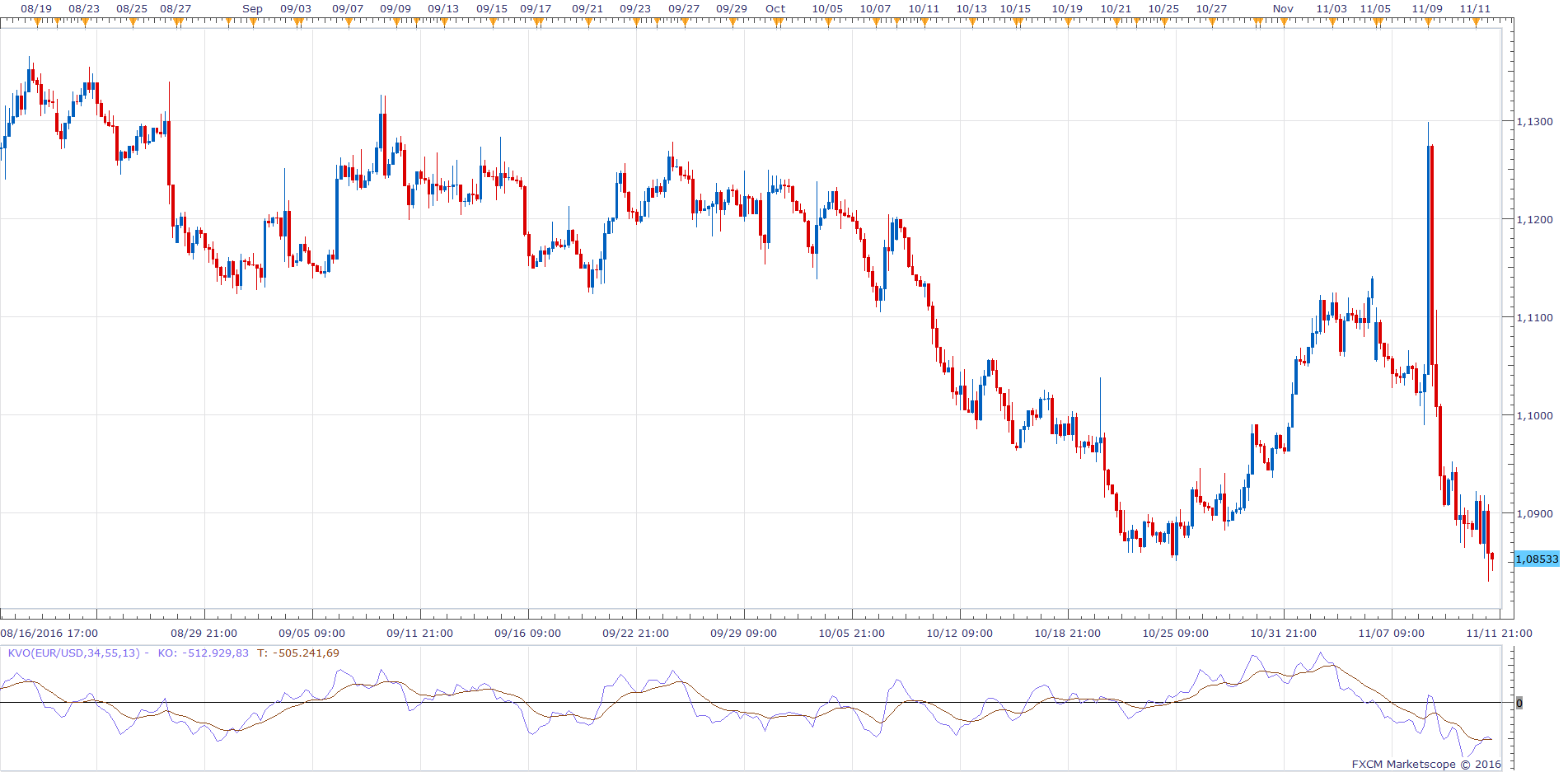Click the 08/23 label on top date axis
Image resolution: width=1568 pixels, height=772 pixels.
pyautogui.click(x=84, y=8)
